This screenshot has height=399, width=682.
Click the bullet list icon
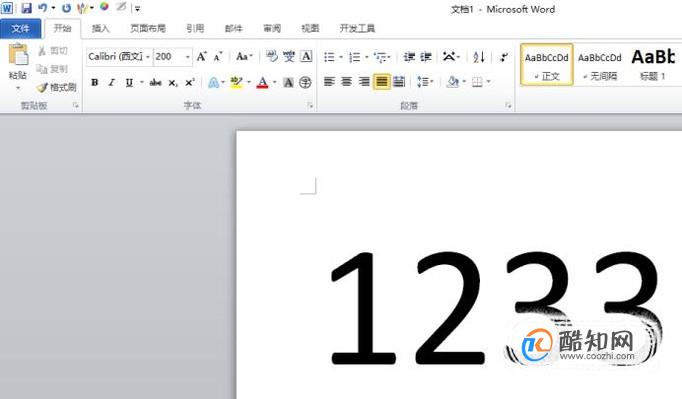coord(329,57)
